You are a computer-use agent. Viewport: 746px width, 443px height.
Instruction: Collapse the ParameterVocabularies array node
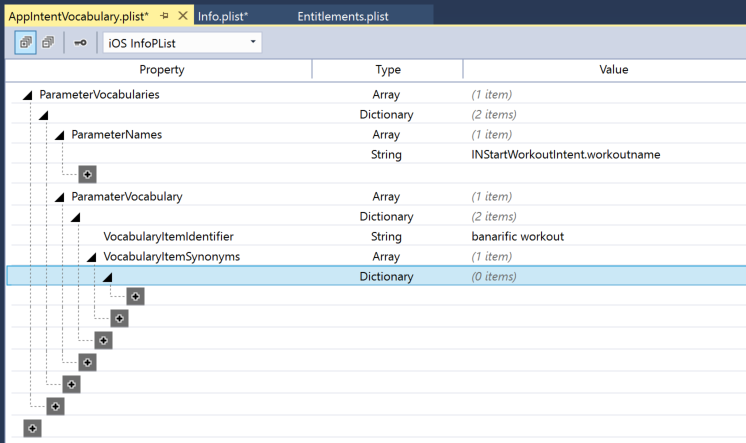[28, 96]
